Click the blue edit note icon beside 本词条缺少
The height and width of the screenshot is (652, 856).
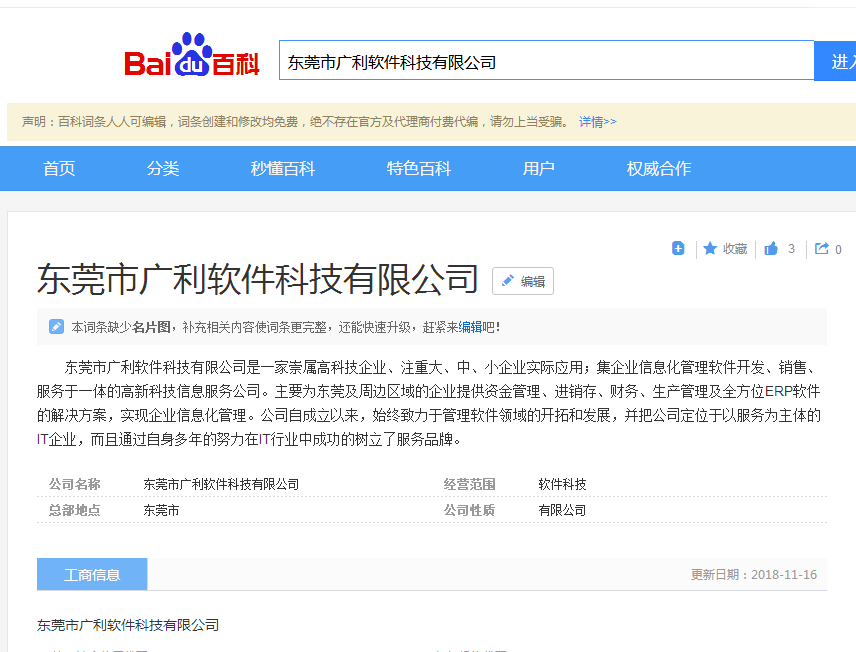56,327
